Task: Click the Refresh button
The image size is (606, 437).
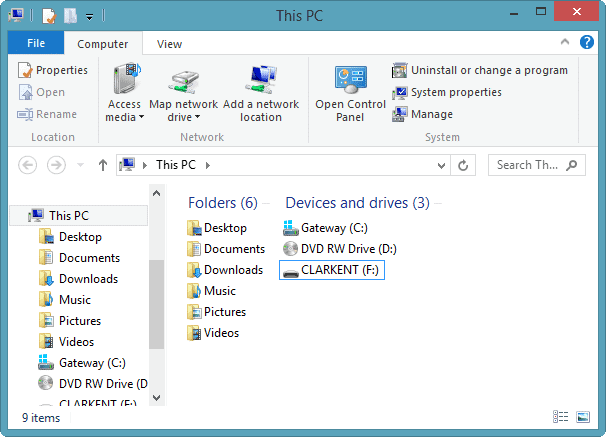Action: (463, 165)
